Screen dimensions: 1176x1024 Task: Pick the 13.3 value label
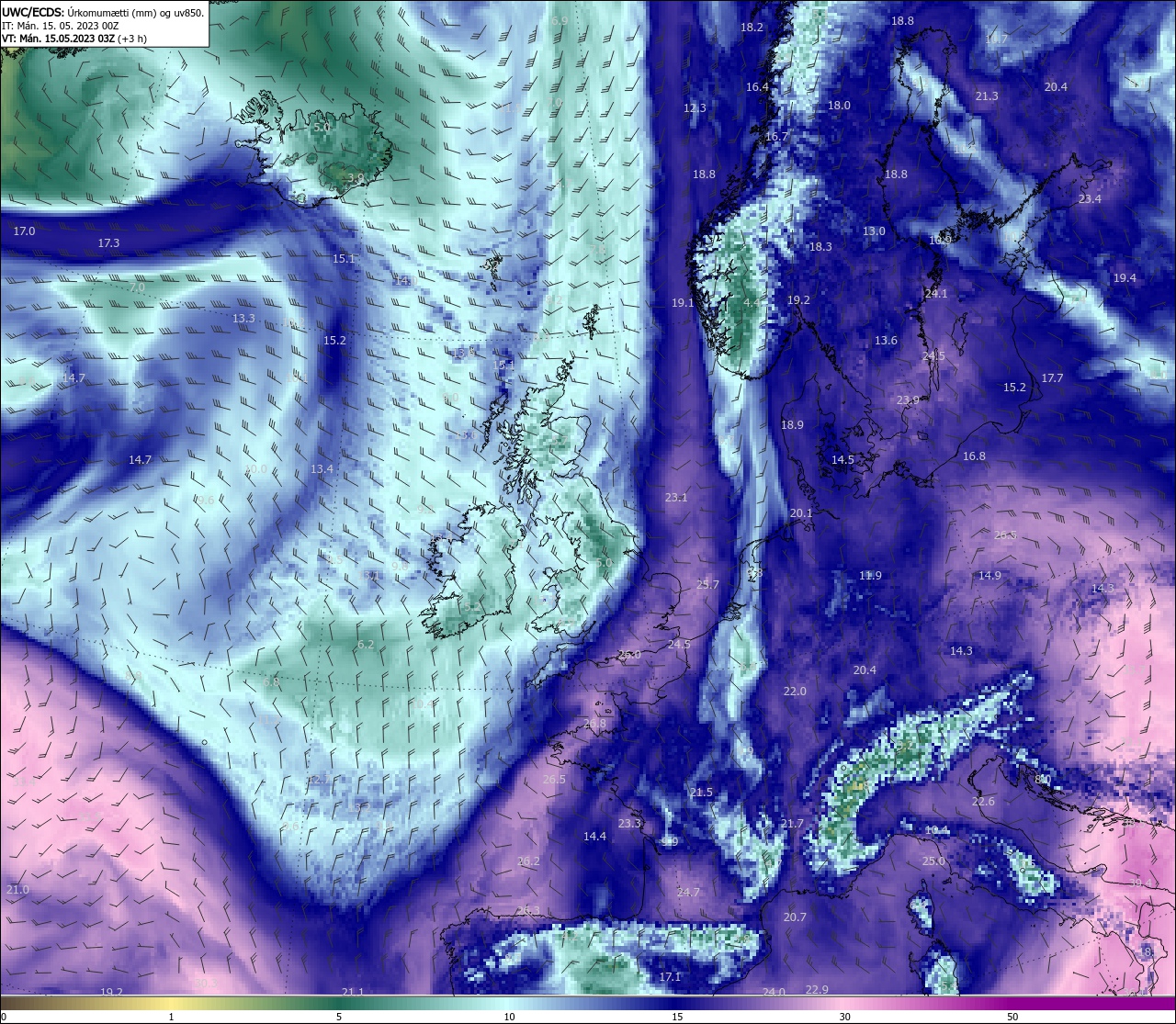click(243, 319)
